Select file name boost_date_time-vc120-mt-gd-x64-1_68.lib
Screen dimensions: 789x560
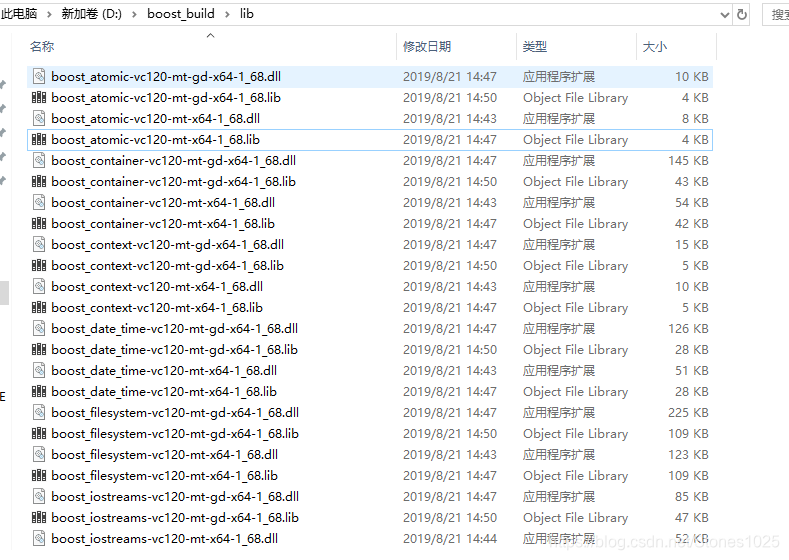[175, 350]
